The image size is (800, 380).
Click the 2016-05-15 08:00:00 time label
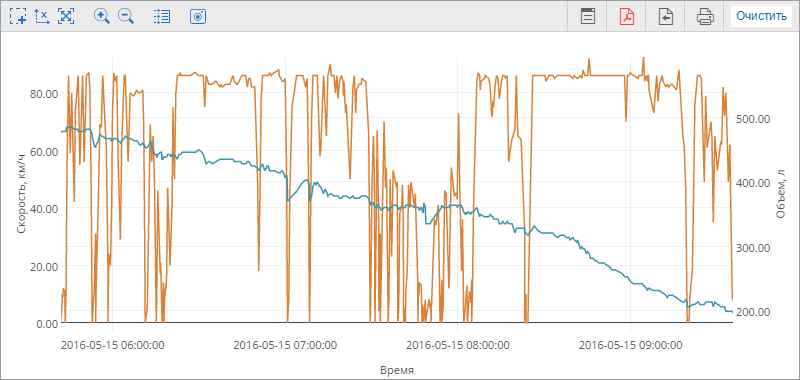click(458, 345)
